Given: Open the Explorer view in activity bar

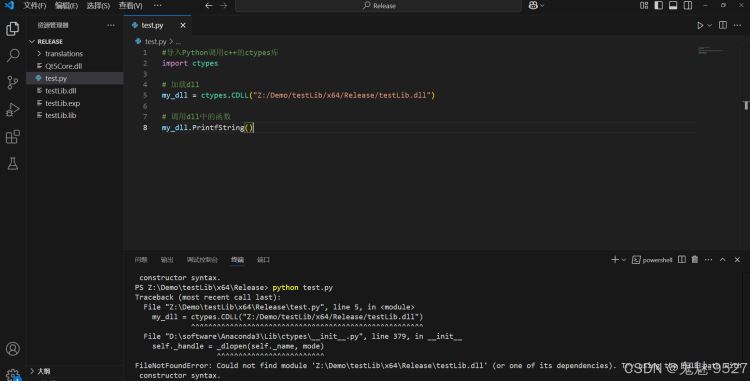Looking at the screenshot, I should 13,29.
